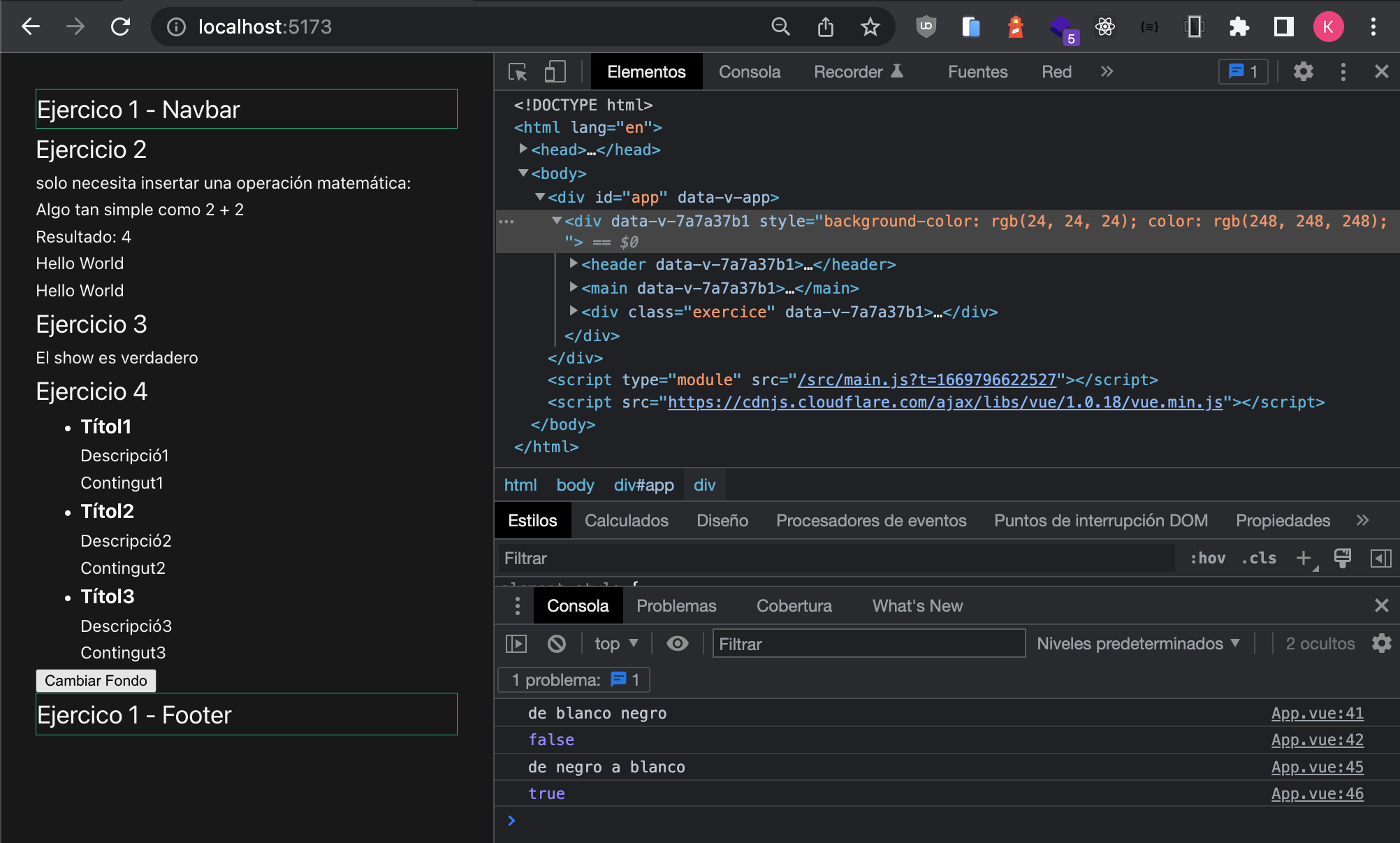This screenshot has width=1400, height=843.
Task: Open DevTools settings gear icon
Action: coord(1303,72)
